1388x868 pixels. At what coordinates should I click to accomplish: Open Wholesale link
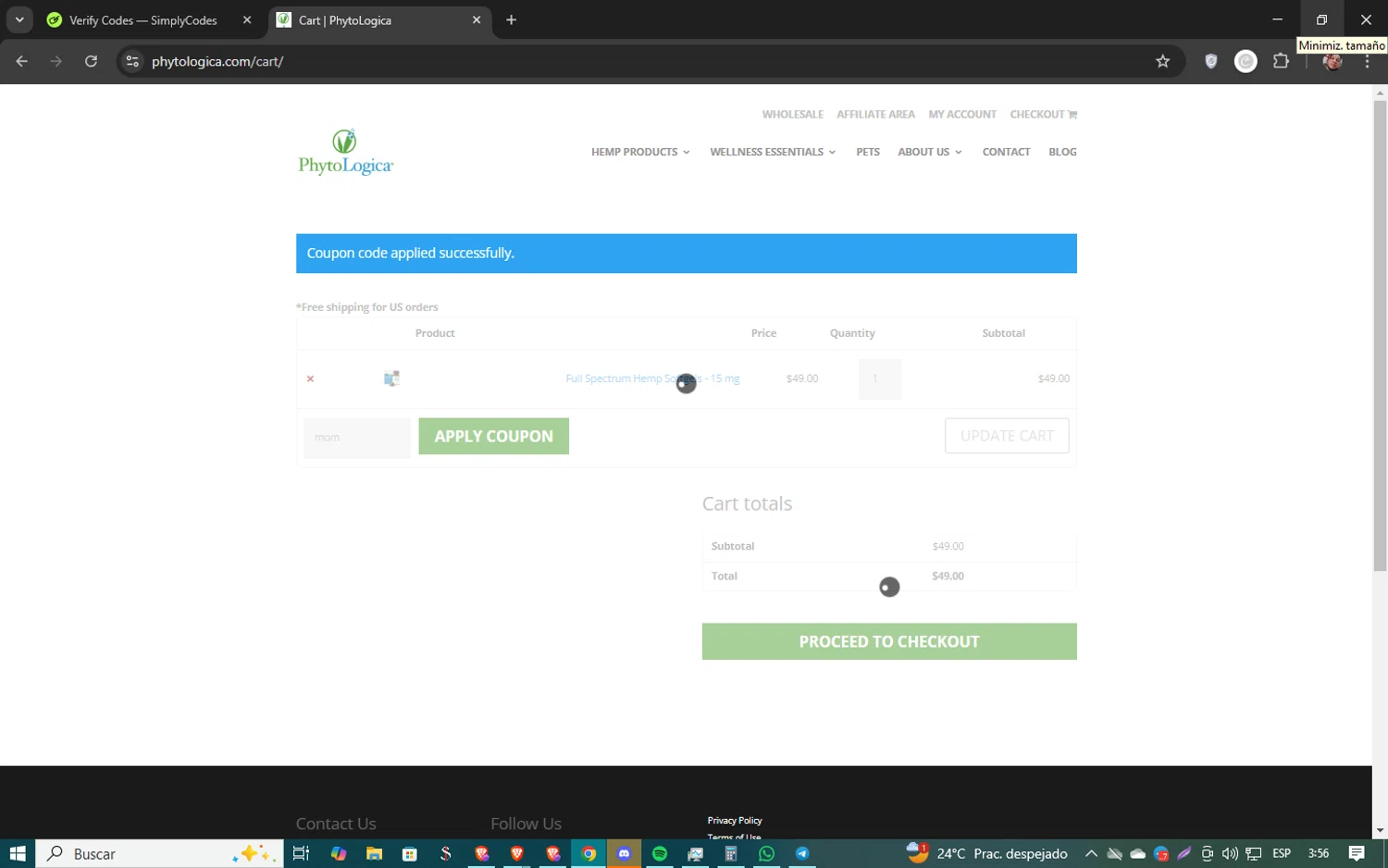click(792, 115)
